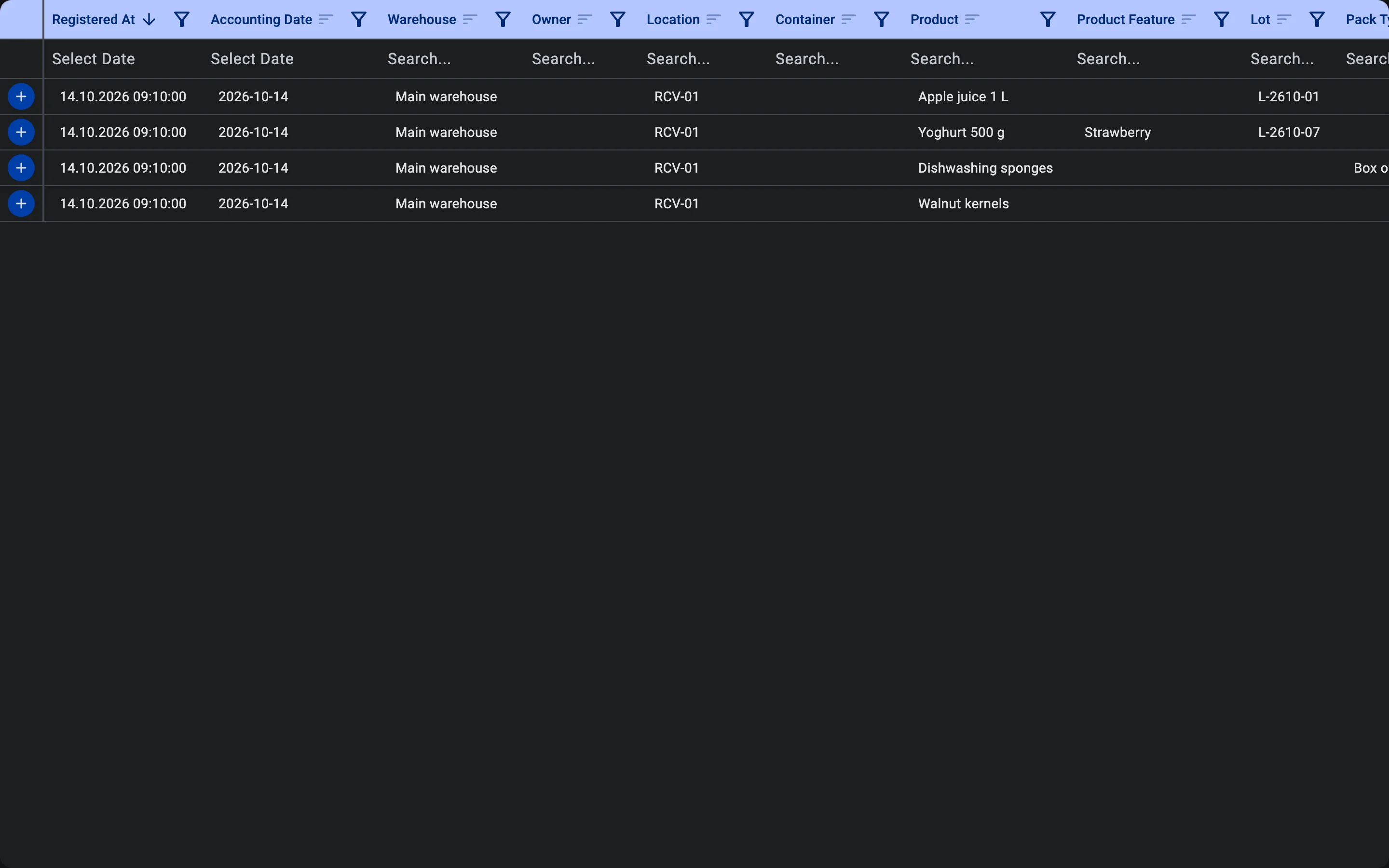Click the Product column header label
This screenshot has width=1389, height=868.
[x=934, y=19]
